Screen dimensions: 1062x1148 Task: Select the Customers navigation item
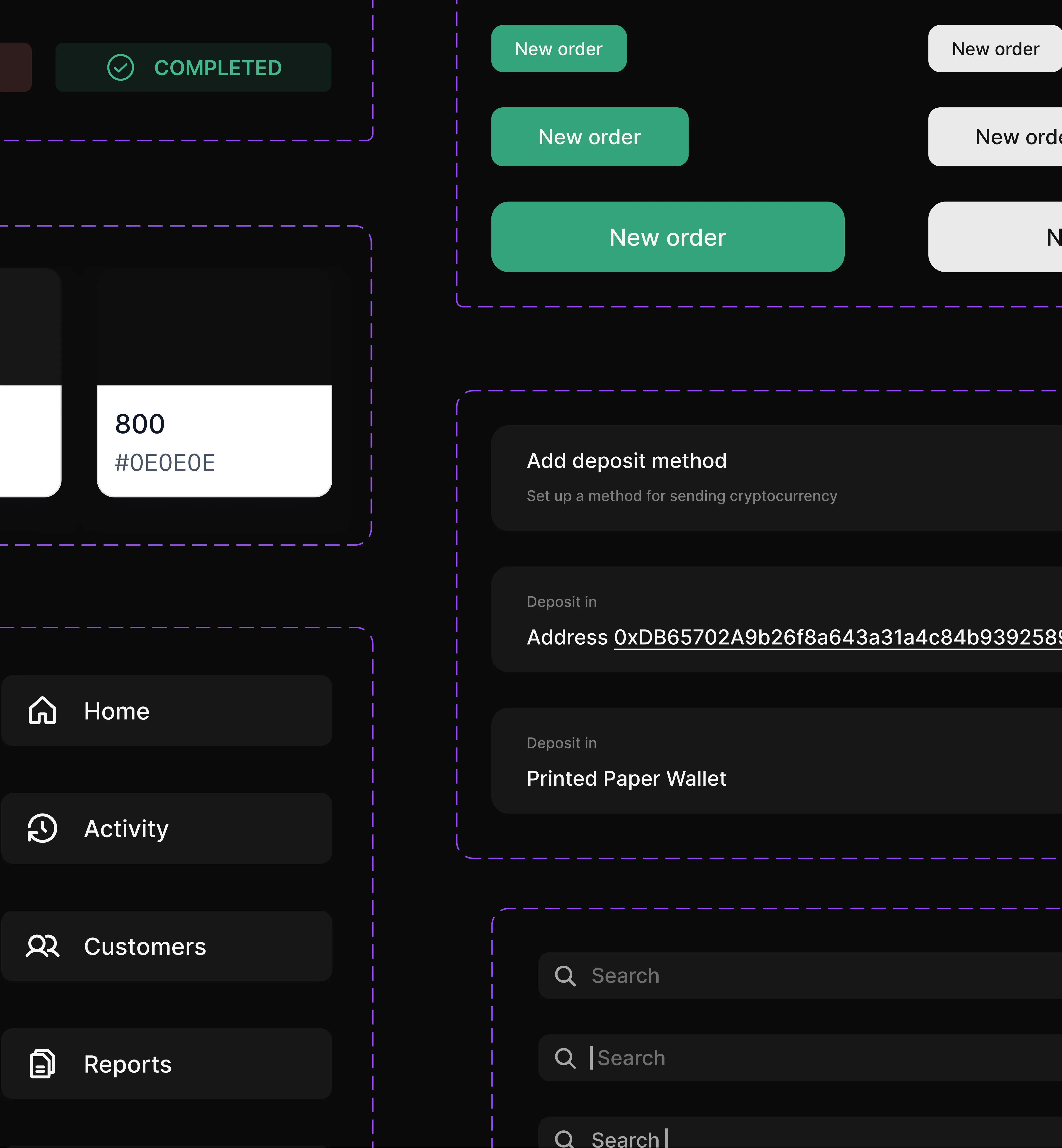[167, 946]
